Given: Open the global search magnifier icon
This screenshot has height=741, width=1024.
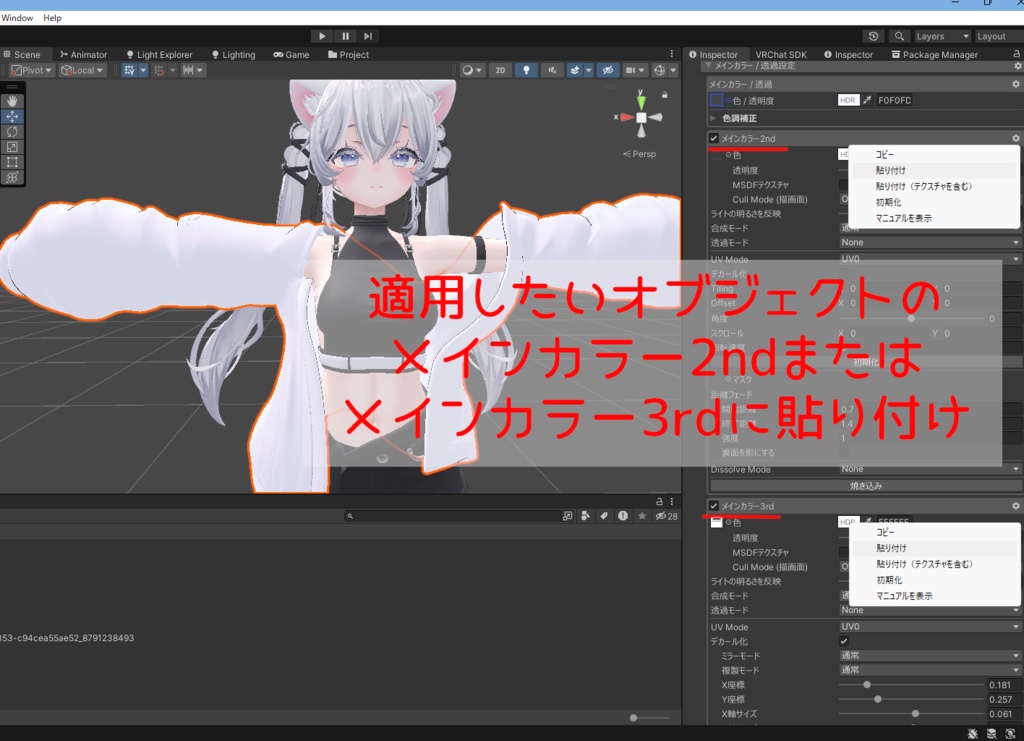Looking at the screenshot, I should [x=899, y=36].
